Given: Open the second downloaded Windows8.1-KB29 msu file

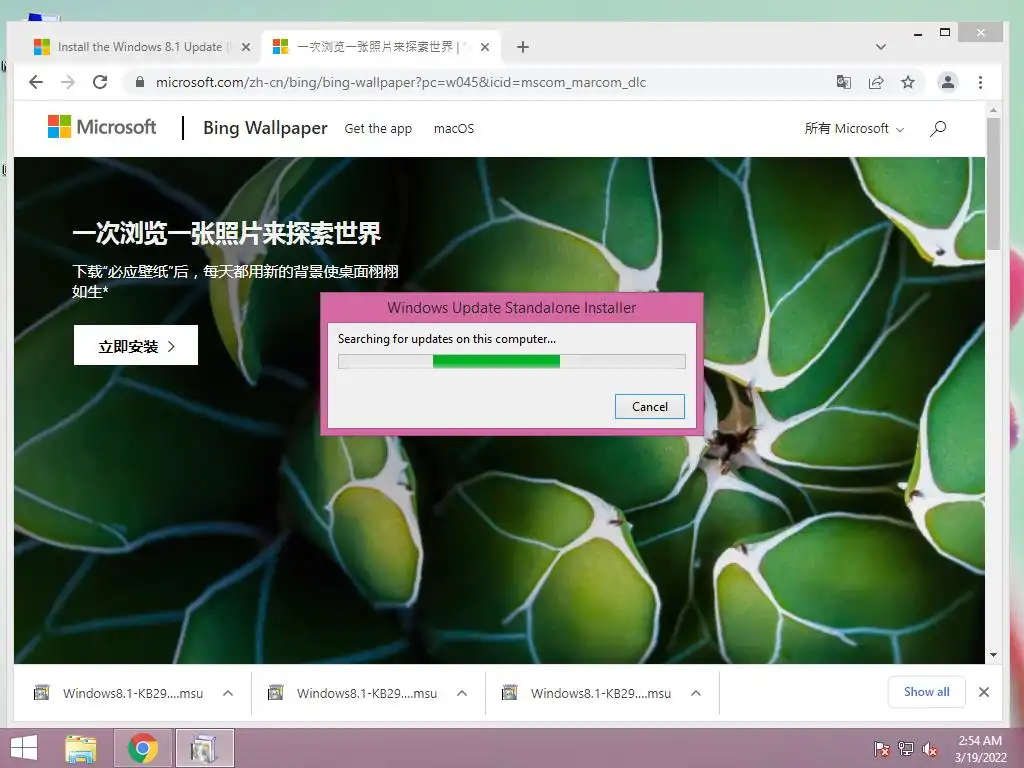Looking at the screenshot, I should [366, 694].
